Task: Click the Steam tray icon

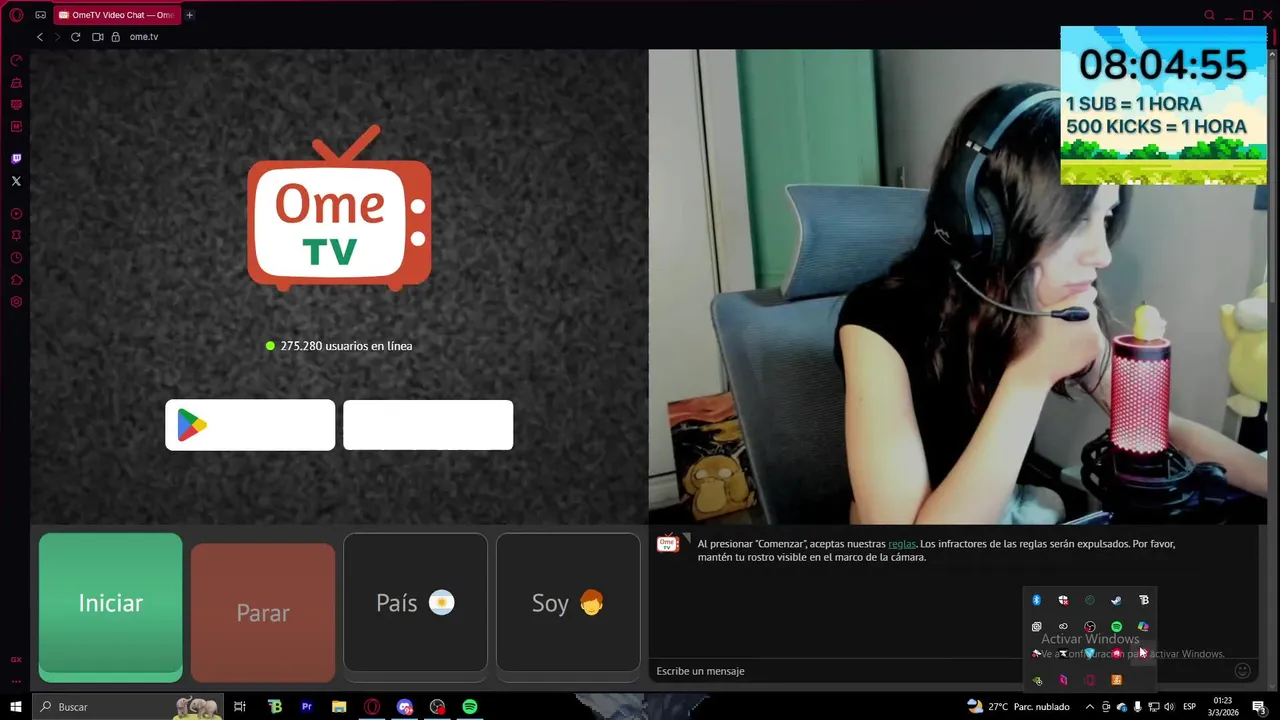Action: pos(1117,600)
